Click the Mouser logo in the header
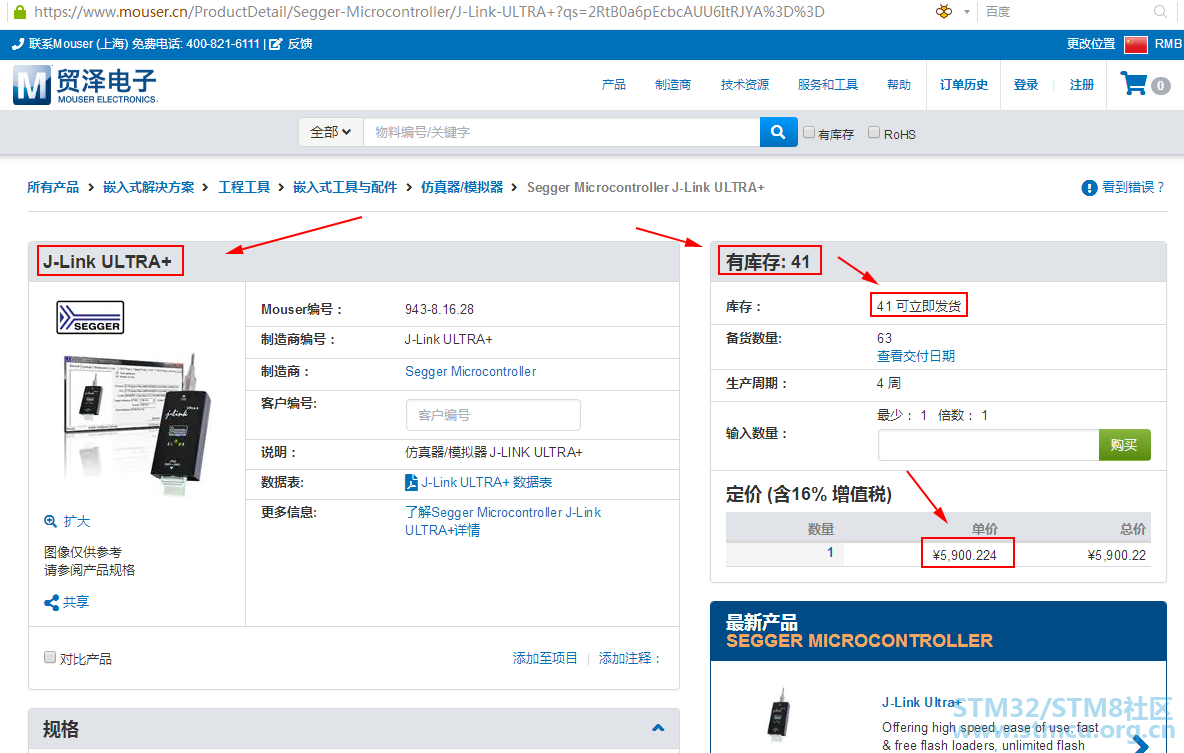The height and width of the screenshot is (753, 1184). pyautogui.click(x=85, y=85)
